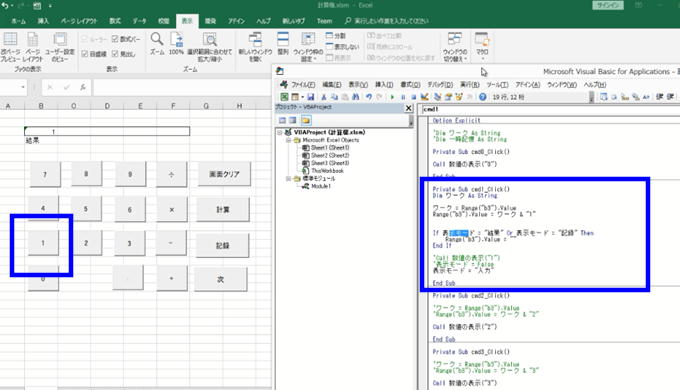The height and width of the screenshot is (390, 680).
Task: Open VBA 実行(R) menu
Action: click(x=470, y=85)
